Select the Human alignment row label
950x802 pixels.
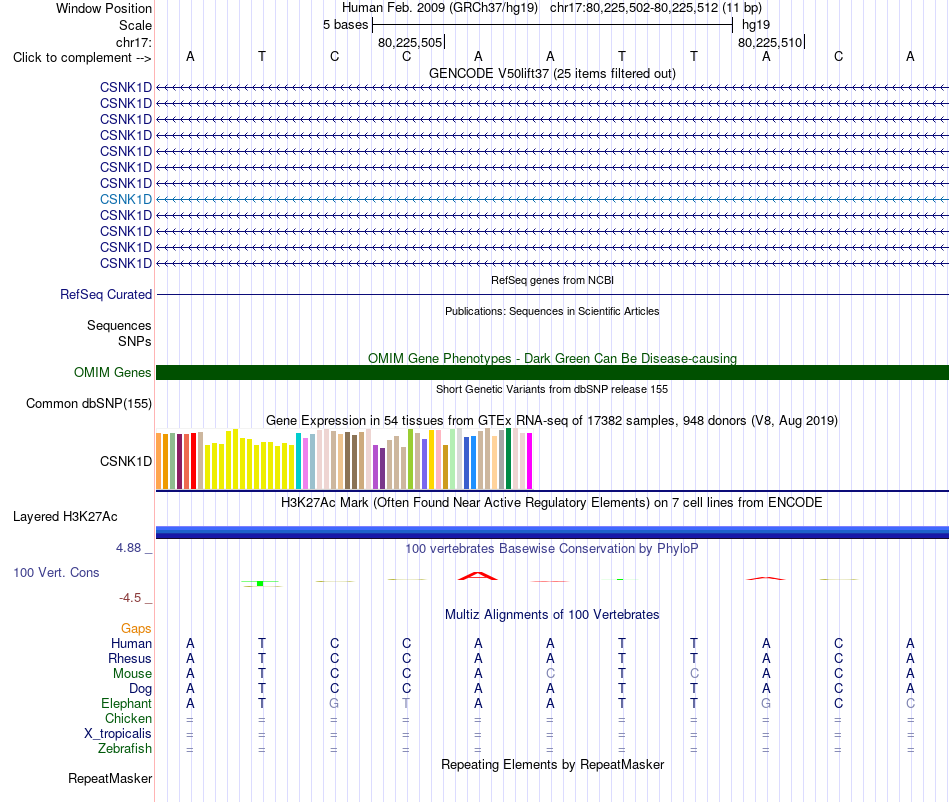[x=131, y=643]
